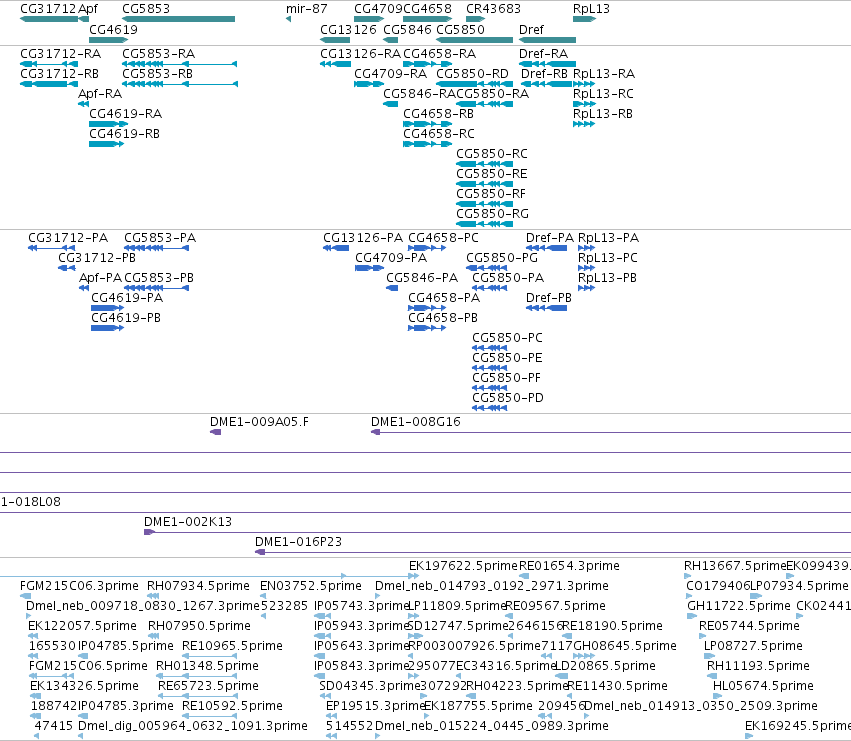This screenshot has width=851, height=741.
Task: Select the RH07934.5prime EST label
Action: [199, 586]
